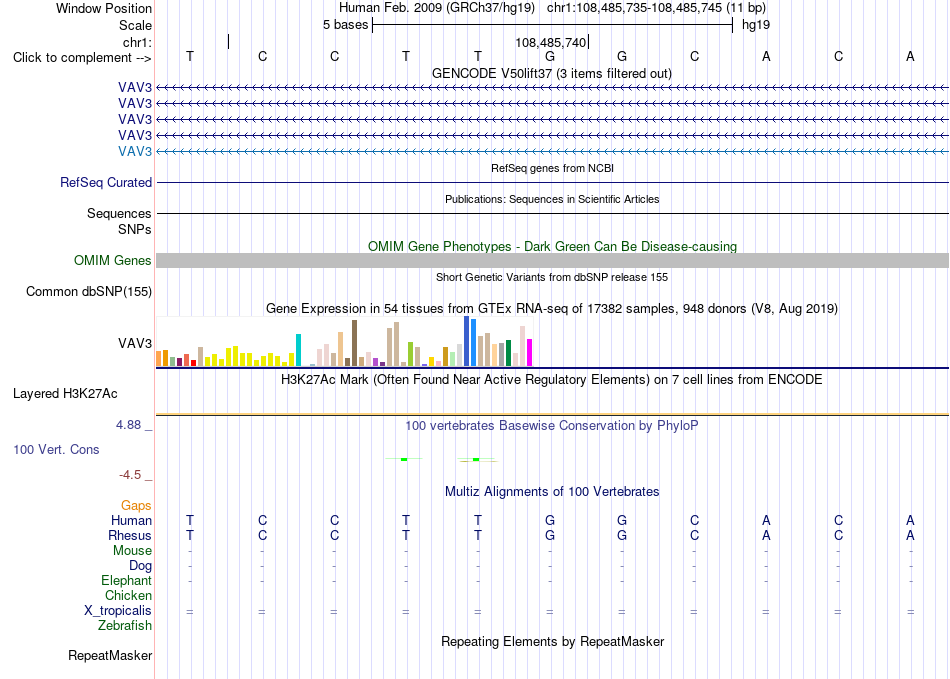Click the OMIM Gene Phenotypes green track title

click(x=553, y=247)
